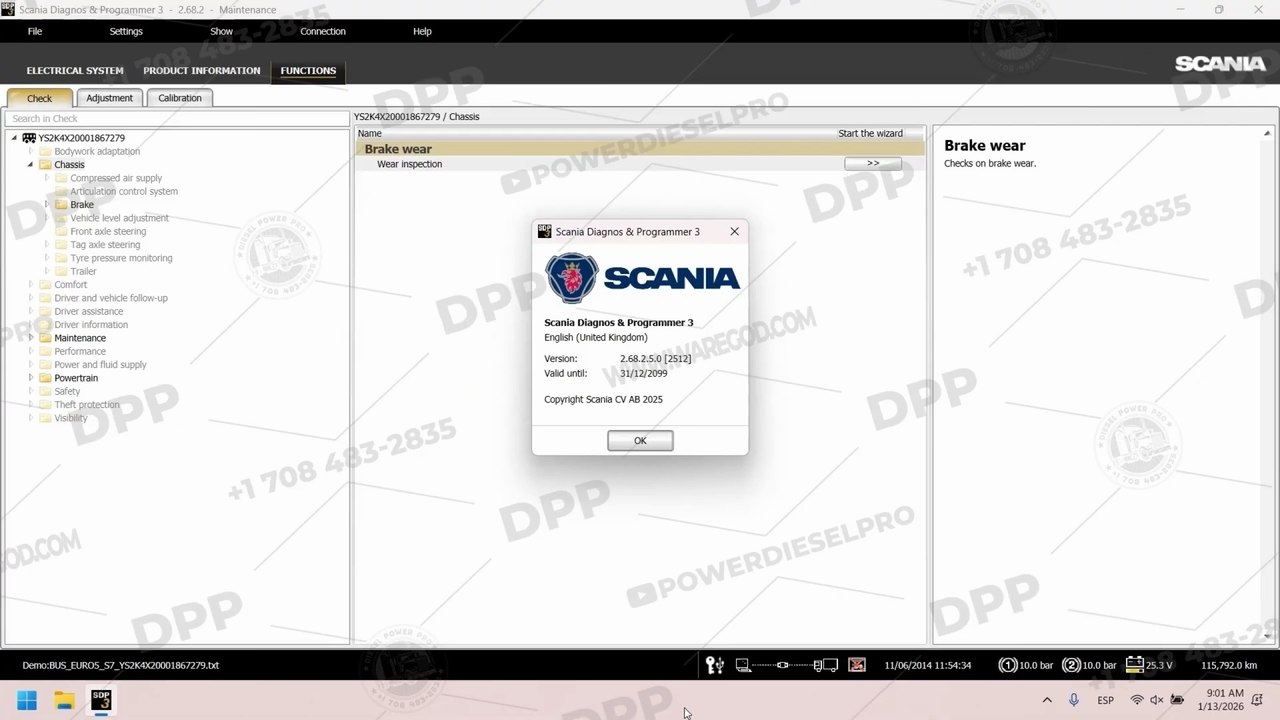Open File Explorer from the taskbar
Screen dimensions: 1280x720
64,700
